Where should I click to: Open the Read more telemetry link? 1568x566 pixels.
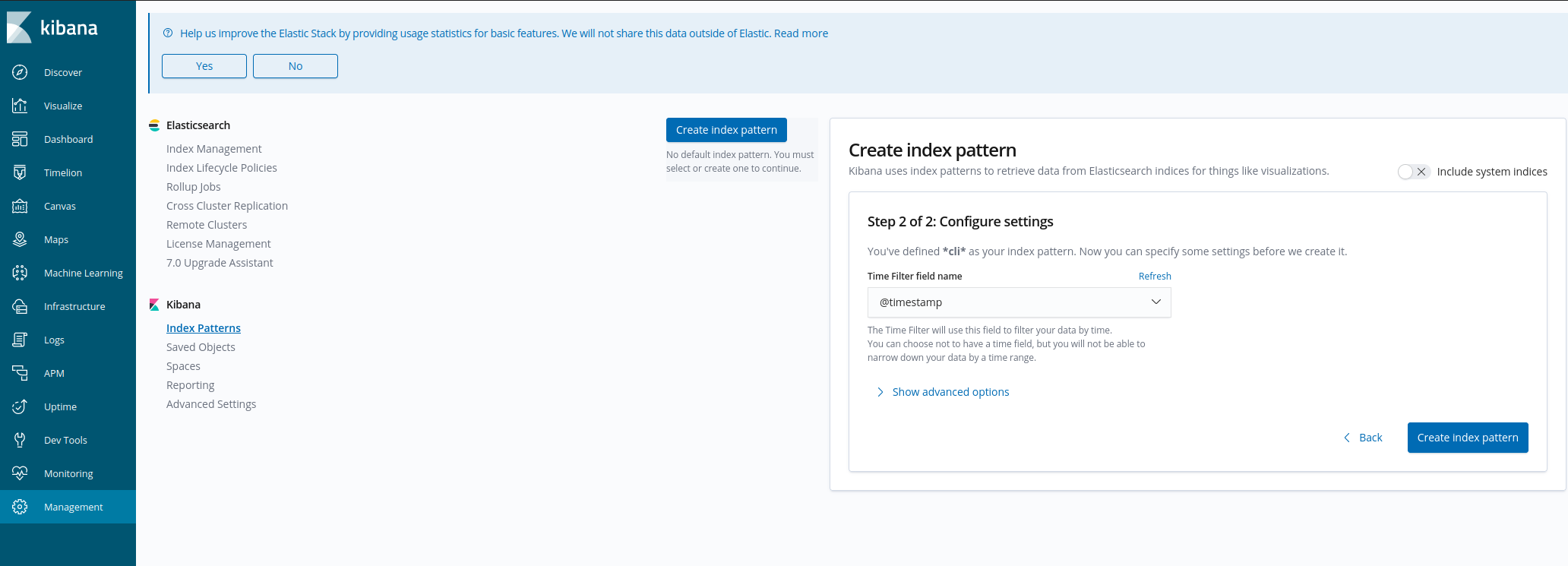pos(801,33)
